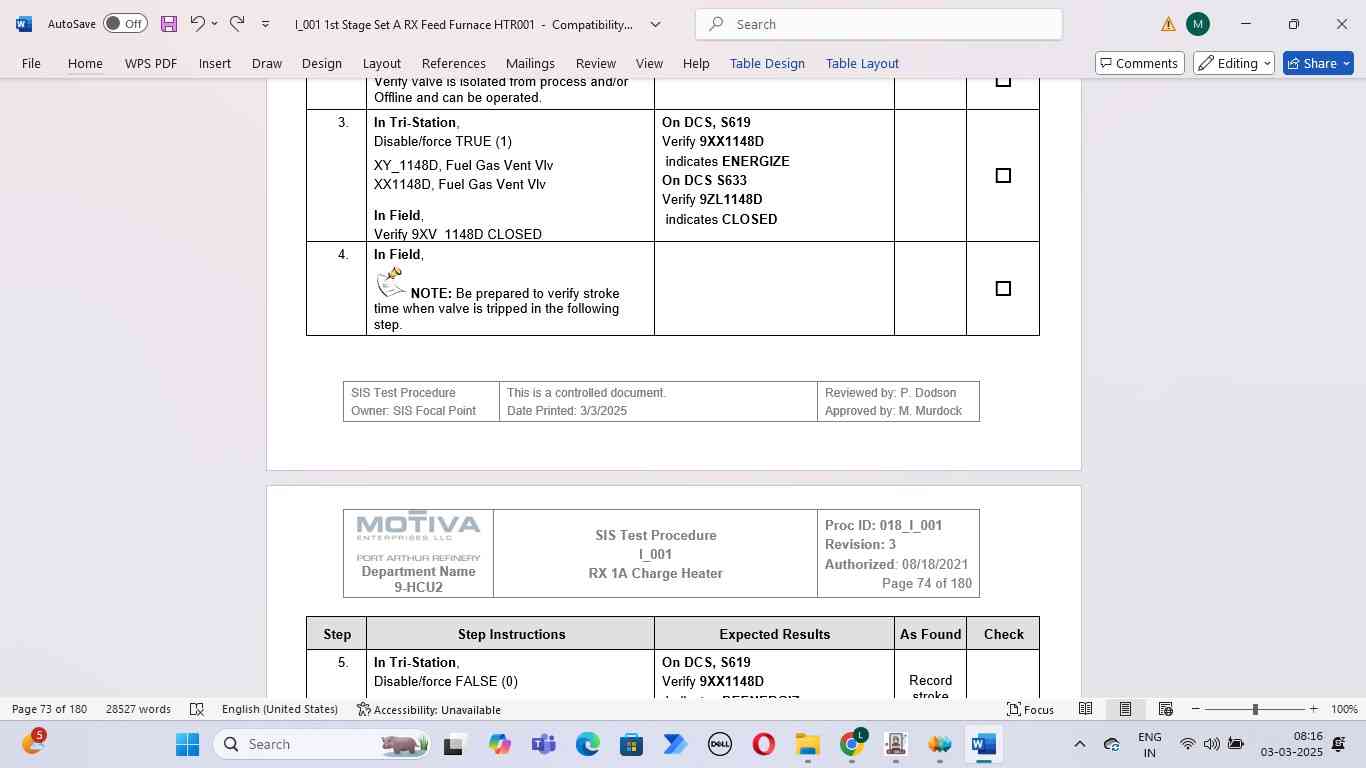Screen dimensions: 1366x768
Task: Switch to the References tab
Action: coord(453,63)
